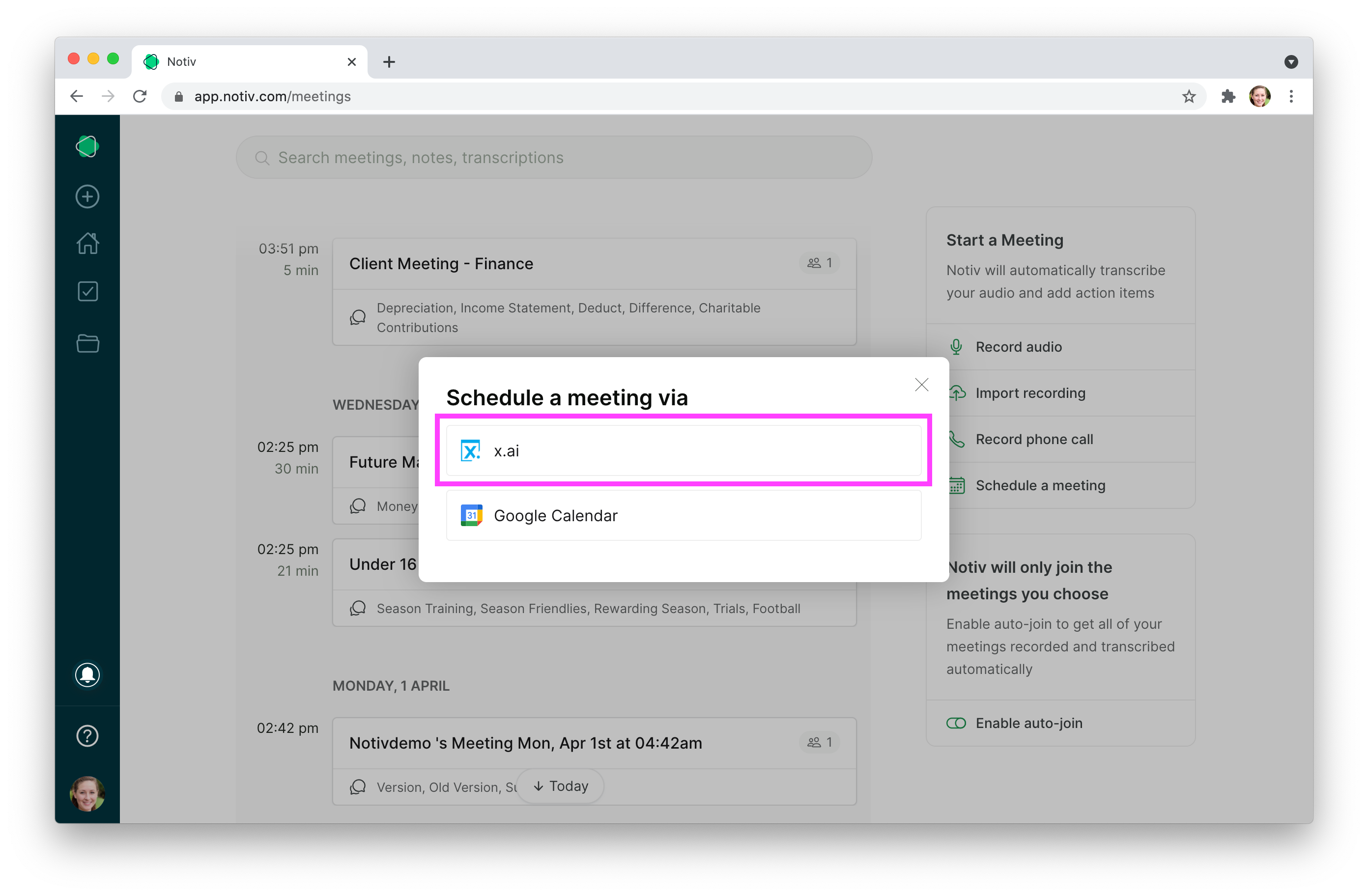Open Chrome three-dot menu
The width and height of the screenshot is (1368, 896).
pyautogui.click(x=1291, y=97)
